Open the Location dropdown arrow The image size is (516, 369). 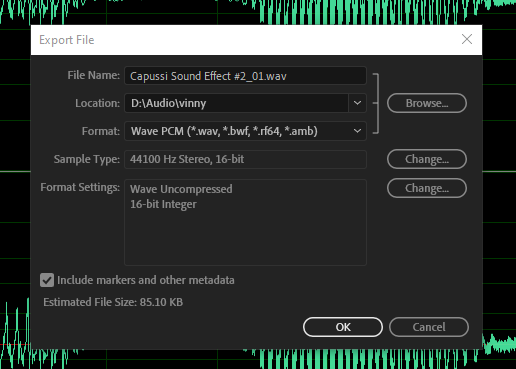click(357, 103)
